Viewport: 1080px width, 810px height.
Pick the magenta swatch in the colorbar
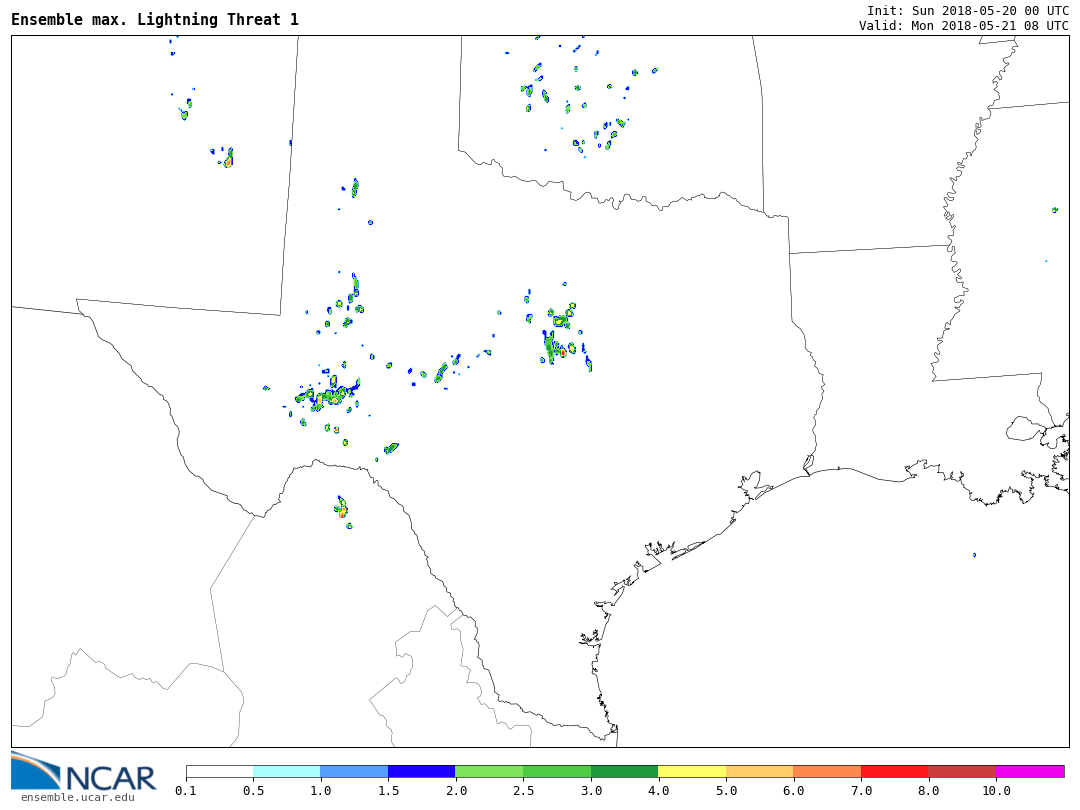(x=1030, y=772)
